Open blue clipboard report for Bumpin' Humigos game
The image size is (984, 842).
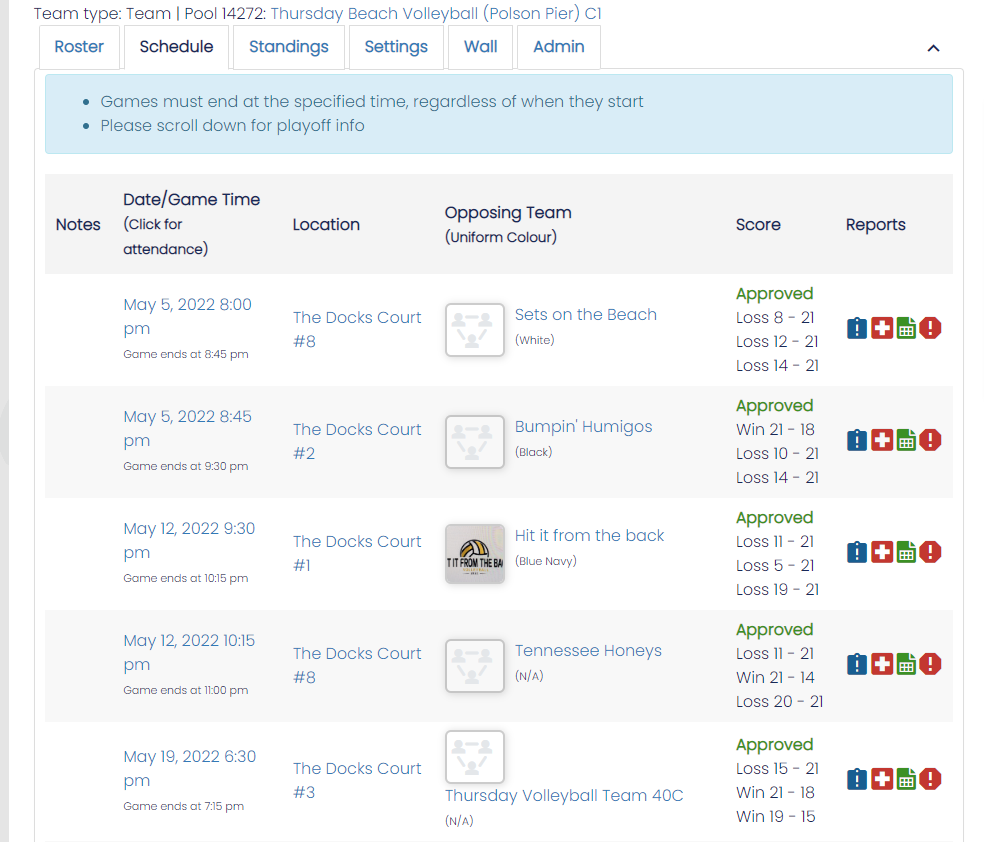857,440
